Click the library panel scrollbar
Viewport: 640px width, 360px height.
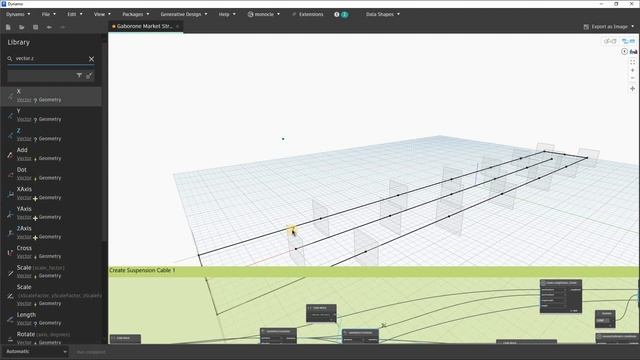coord(104,143)
